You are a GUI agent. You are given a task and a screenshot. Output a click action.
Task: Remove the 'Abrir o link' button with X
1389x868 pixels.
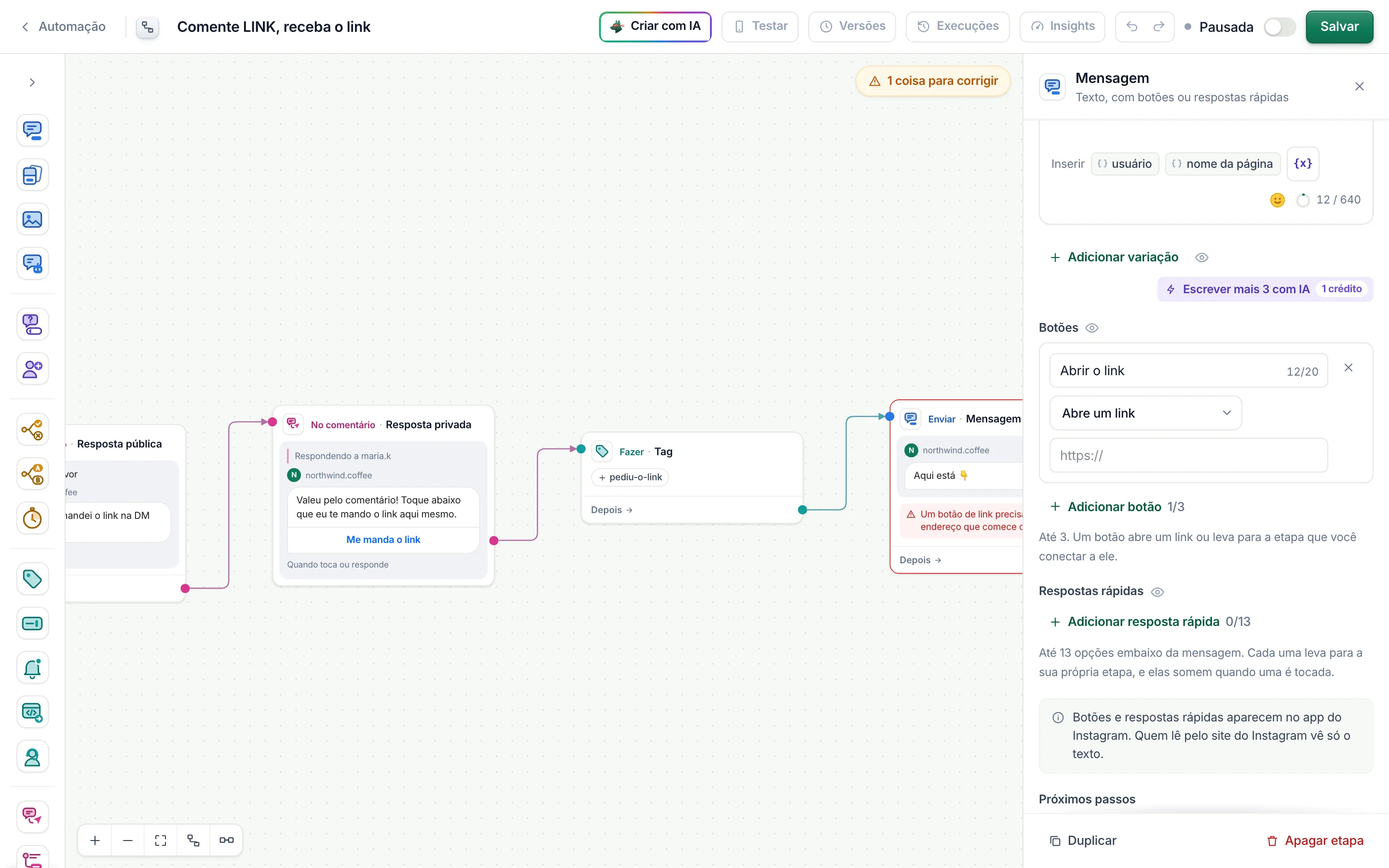[1348, 367]
